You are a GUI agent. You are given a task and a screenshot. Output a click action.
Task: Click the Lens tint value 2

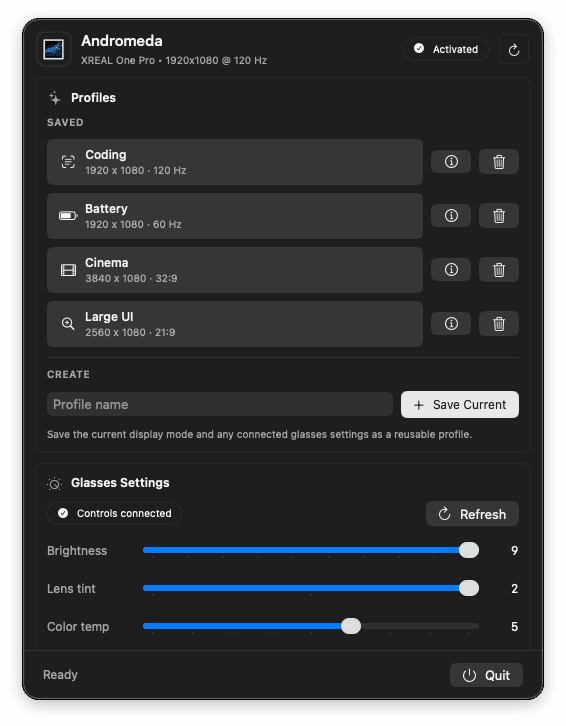514,588
